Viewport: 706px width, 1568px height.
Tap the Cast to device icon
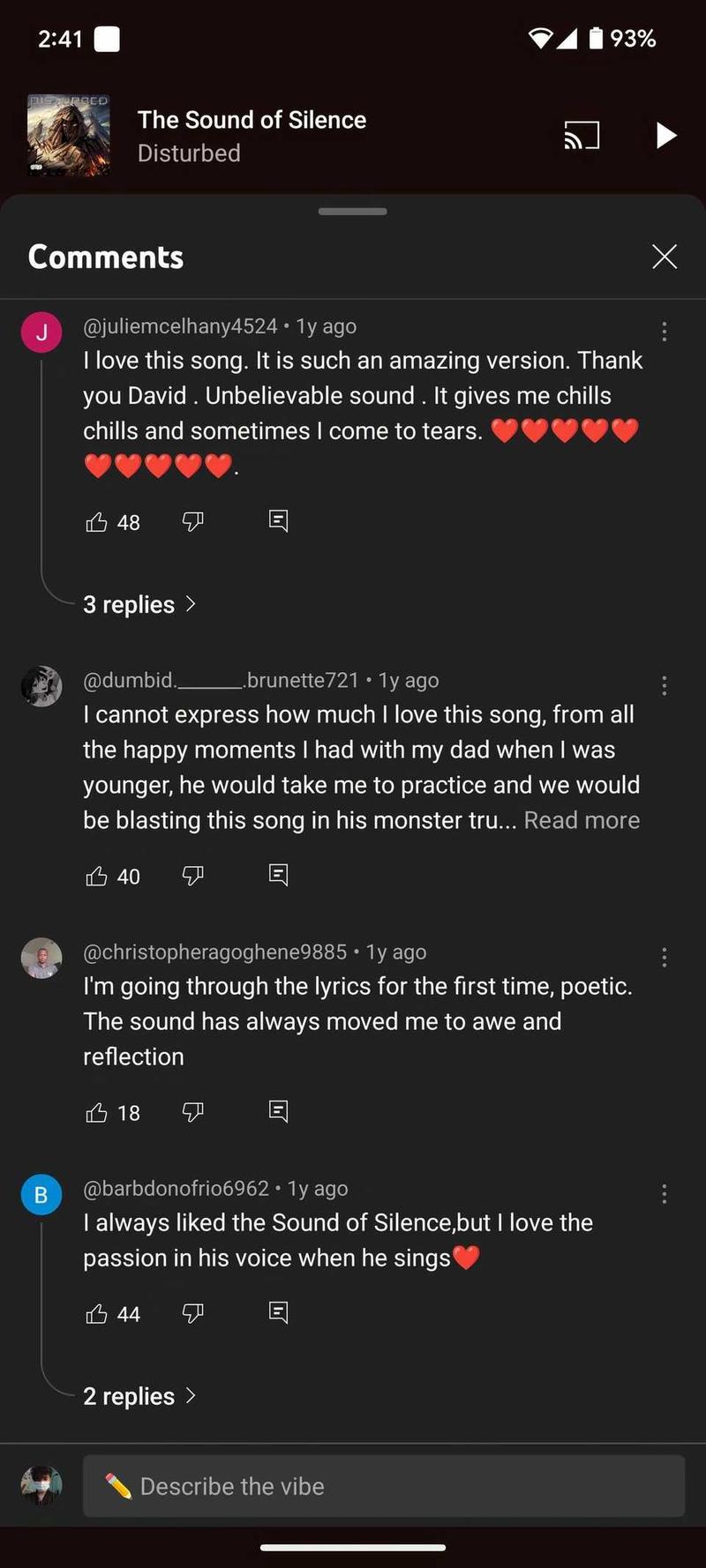coord(582,136)
